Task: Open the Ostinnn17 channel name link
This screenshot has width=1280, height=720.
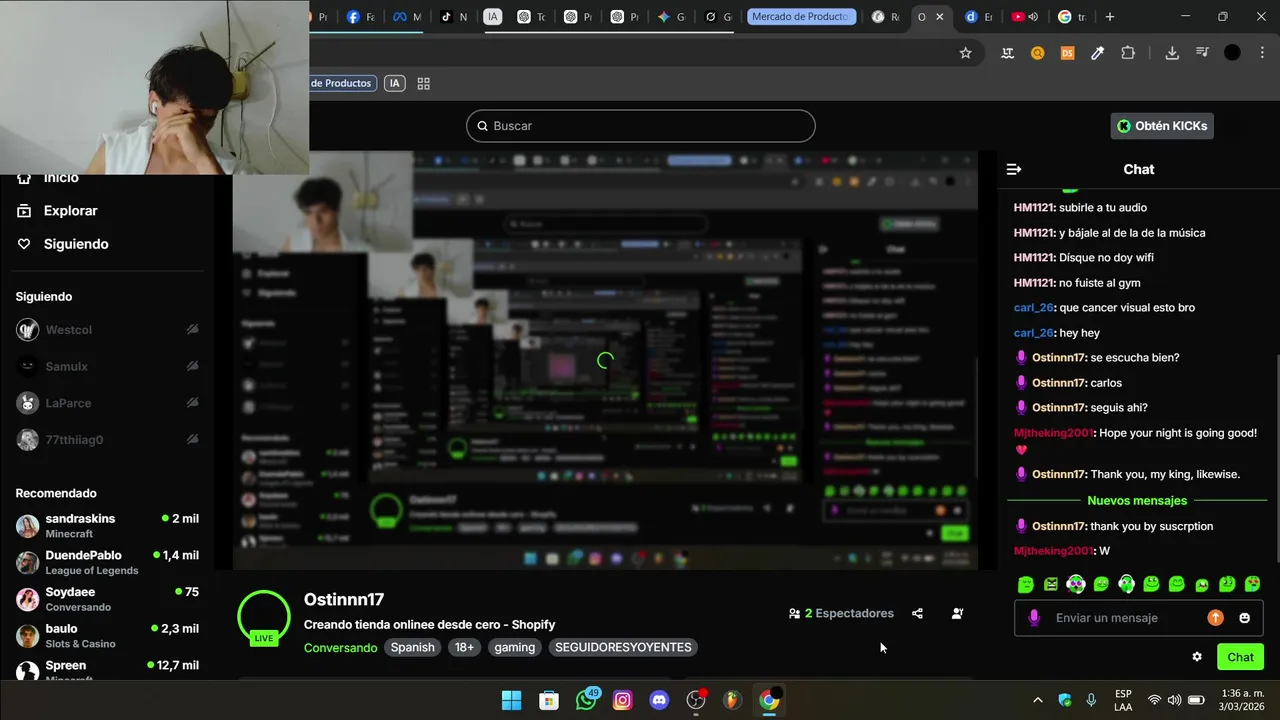Action: pos(344,600)
